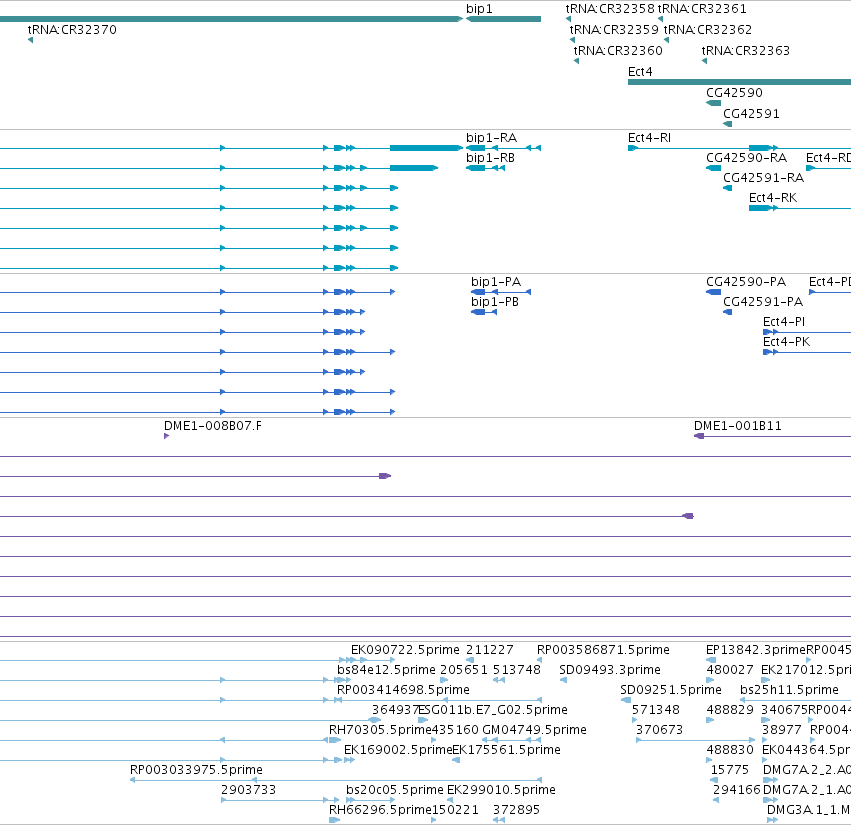Select the tRNA:CR32358 label
The height and width of the screenshot is (825, 851).
[x=610, y=9]
